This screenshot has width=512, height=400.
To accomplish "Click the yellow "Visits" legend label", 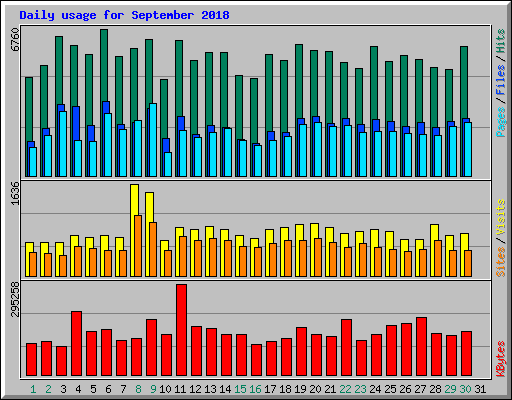I will pyautogui.click(x=500, y=218).
